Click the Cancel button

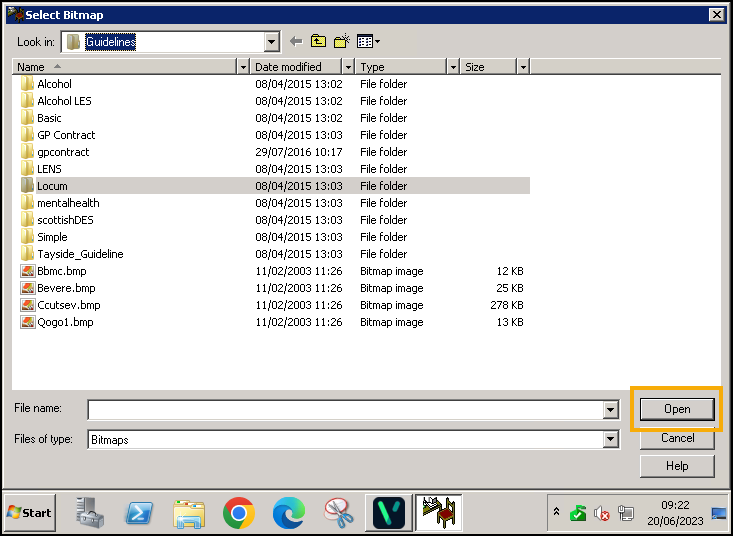(677, 438)
